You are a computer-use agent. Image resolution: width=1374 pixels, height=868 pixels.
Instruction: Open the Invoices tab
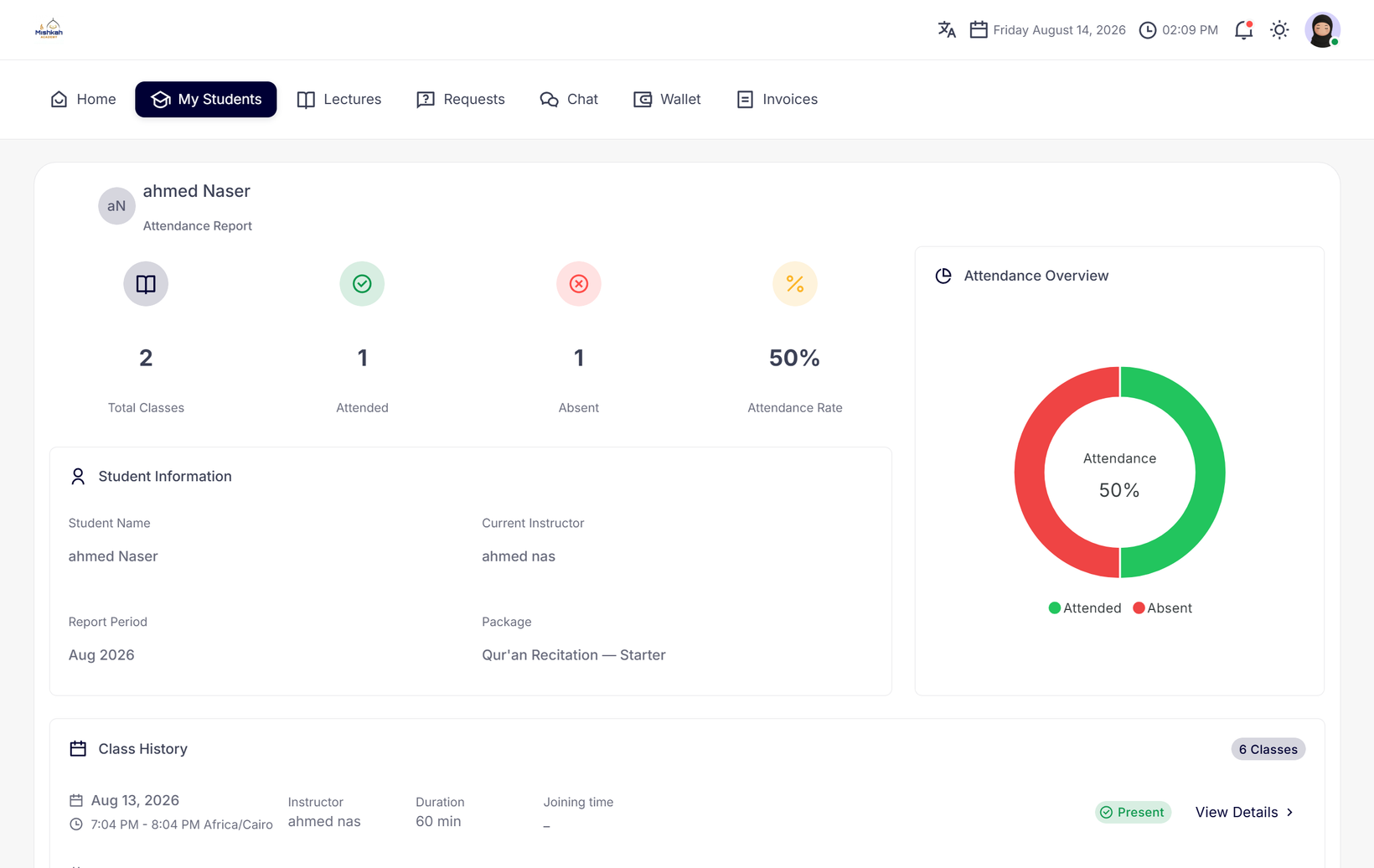pyautogui.click(x=777, y=100)
